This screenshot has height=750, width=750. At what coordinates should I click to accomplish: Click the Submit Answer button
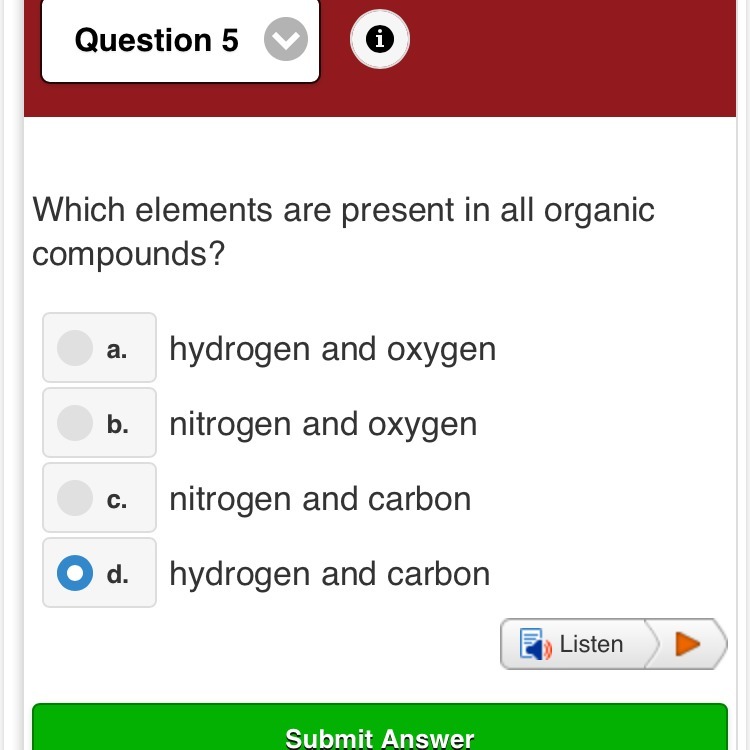[x=379, y=735]
